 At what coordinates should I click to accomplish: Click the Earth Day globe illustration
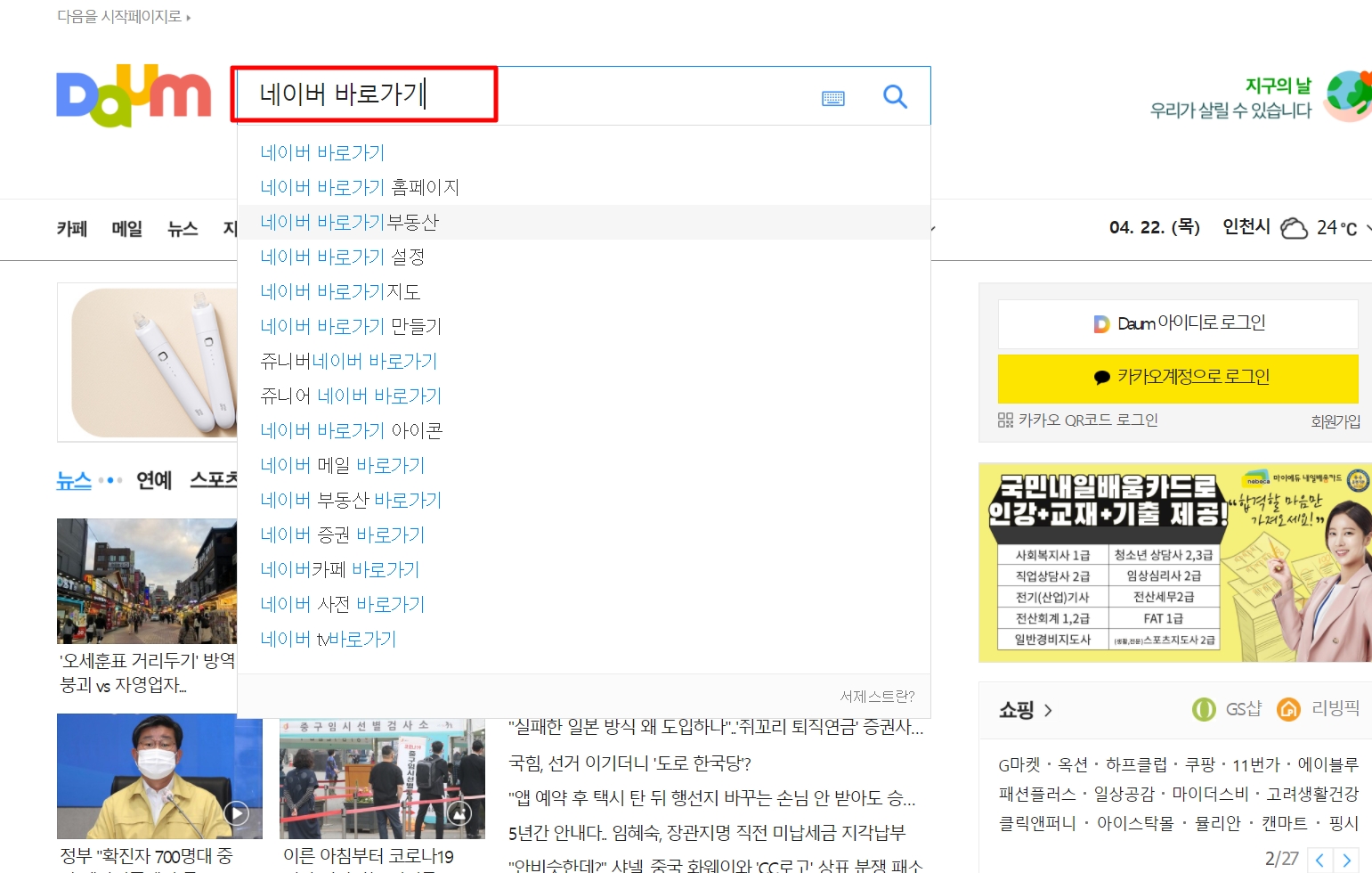[1348, 96]
